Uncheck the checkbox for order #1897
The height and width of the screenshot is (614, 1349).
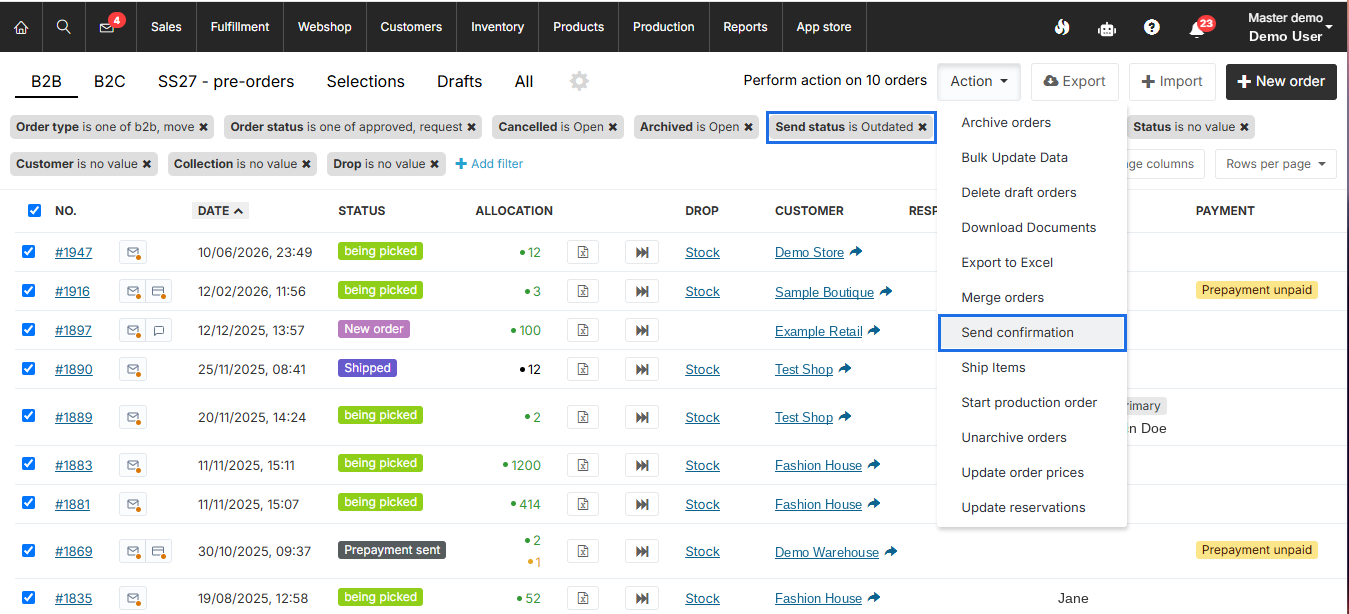tap(29, 329)
